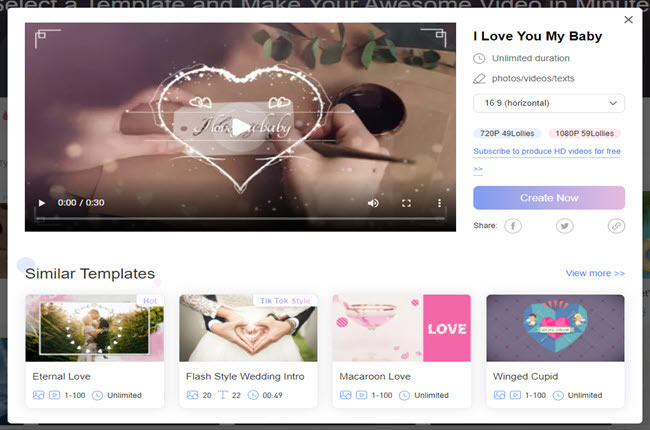Click the Eternal Love title text
The image size is (650, 430).
click(x=61, y=377)
